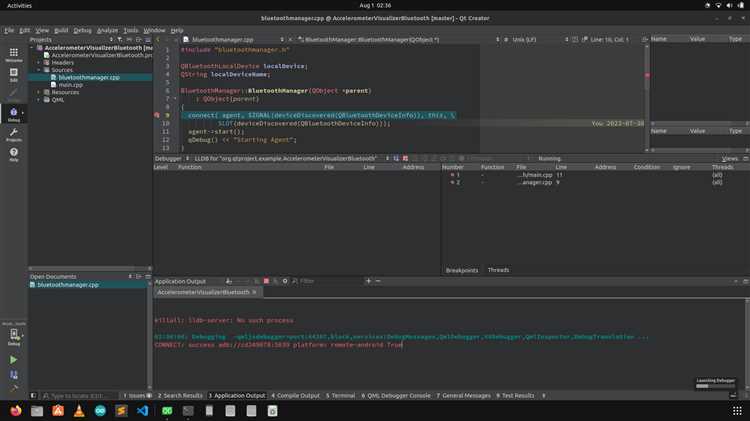Click the green Run button

click(13, 360)
